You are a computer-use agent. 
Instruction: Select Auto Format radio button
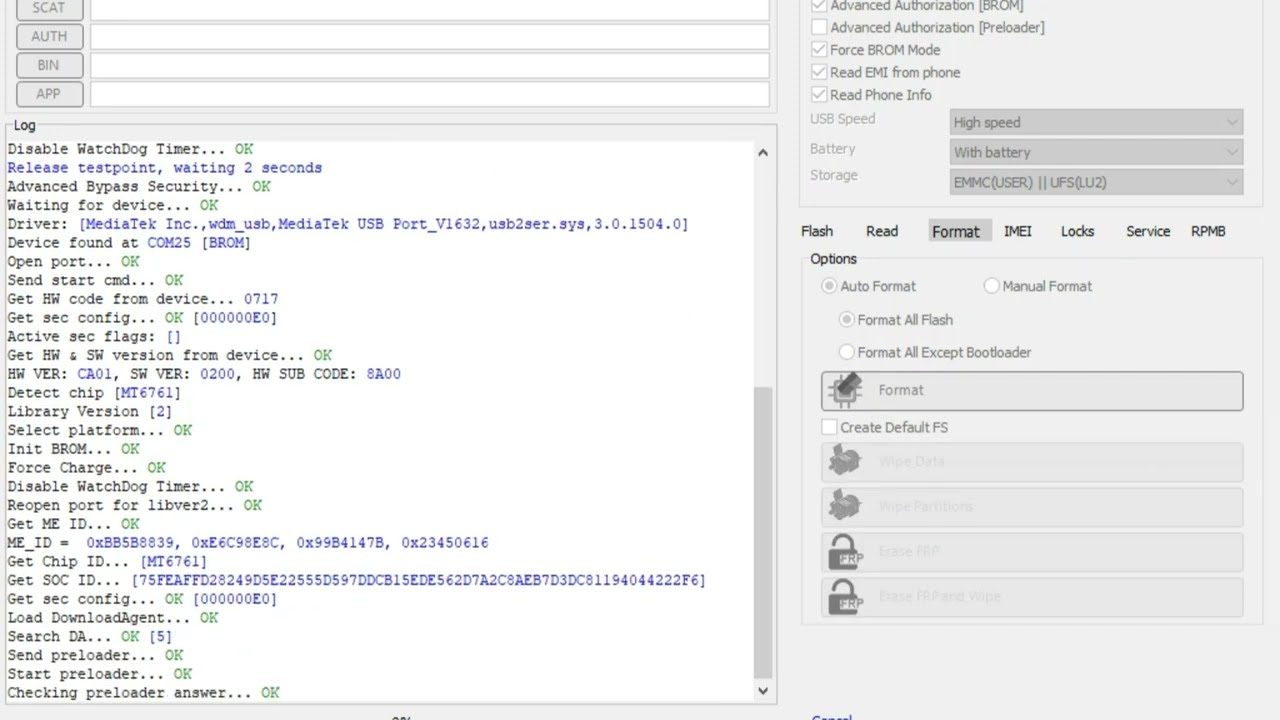829,286
